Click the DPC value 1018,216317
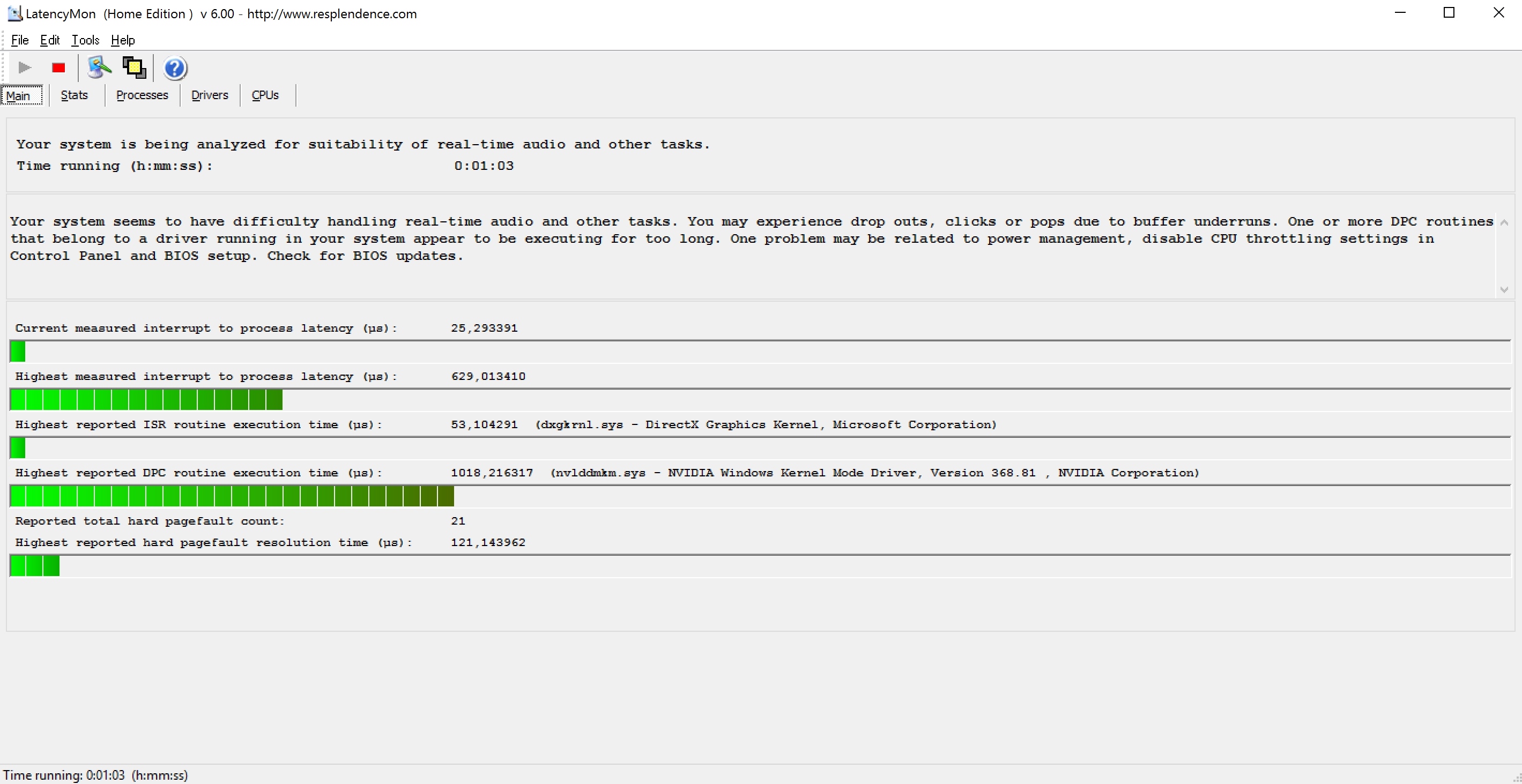The height and width of the screenshot is (784, 1522). pyautogui.click(x=492, y=473)
